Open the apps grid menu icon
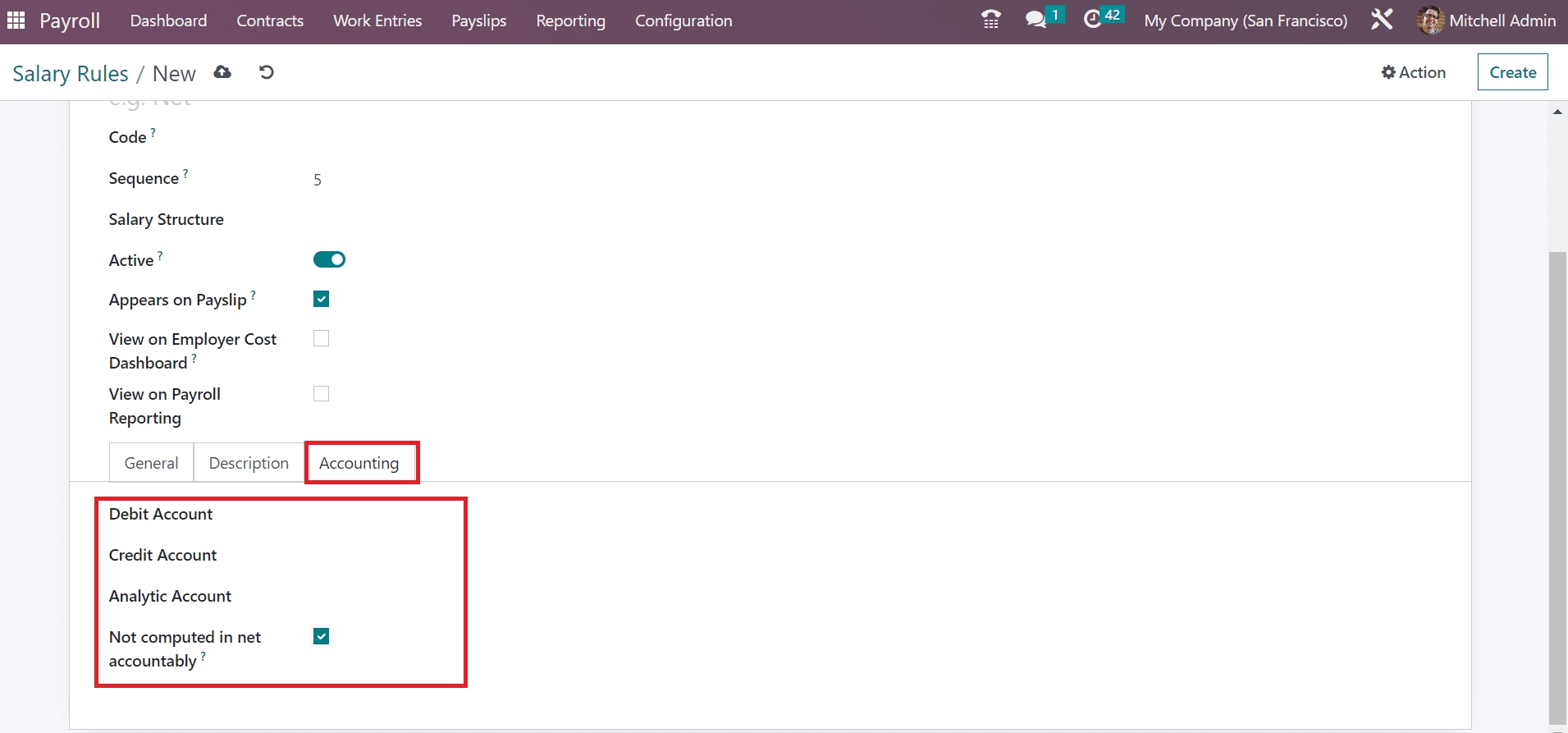This screenshot has width=1568, height=733. 16,21
